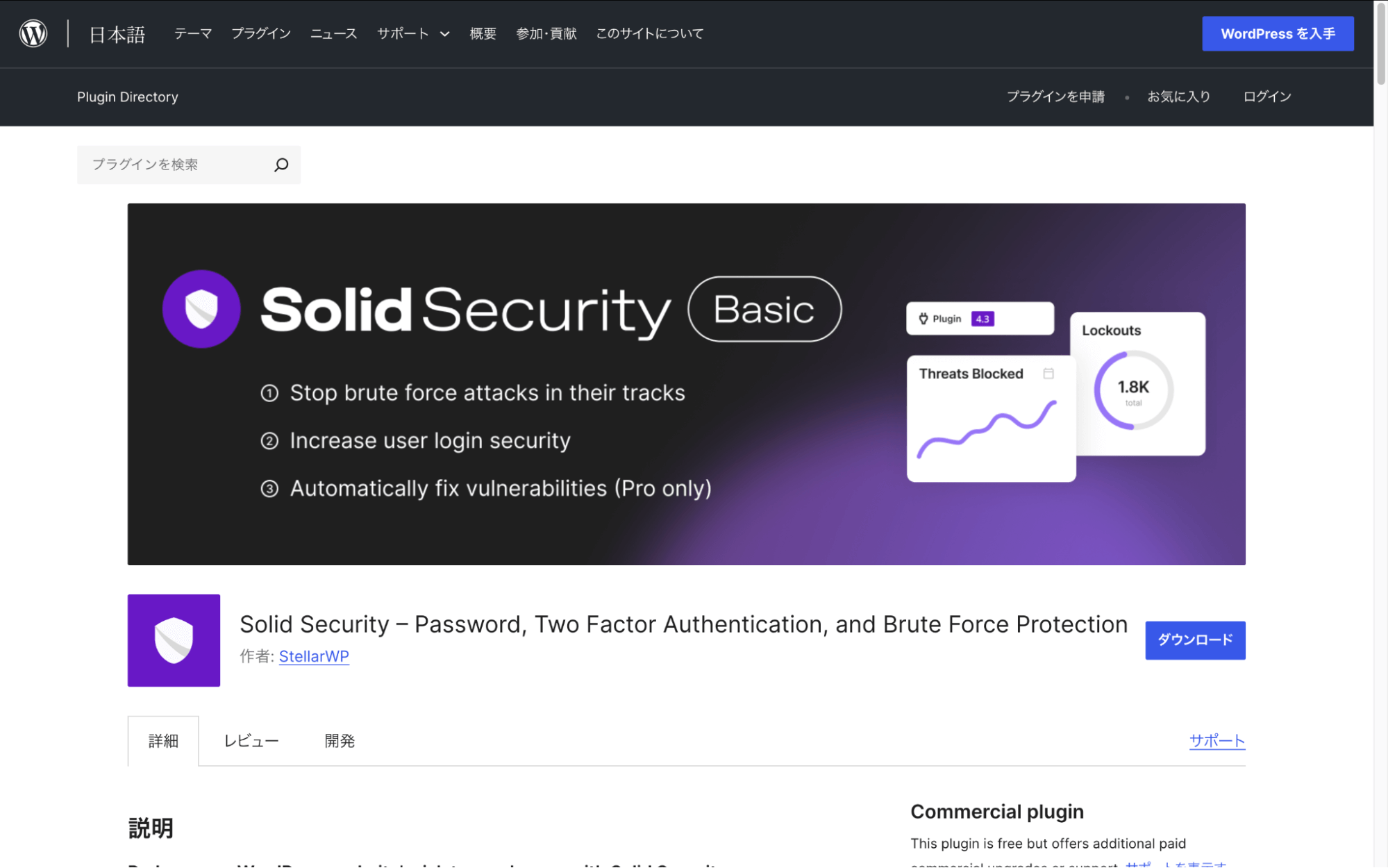Open the 概要 menu item
Viewport: 1388px width, 868px height.
pyautogui.click(x=483, y=33)
